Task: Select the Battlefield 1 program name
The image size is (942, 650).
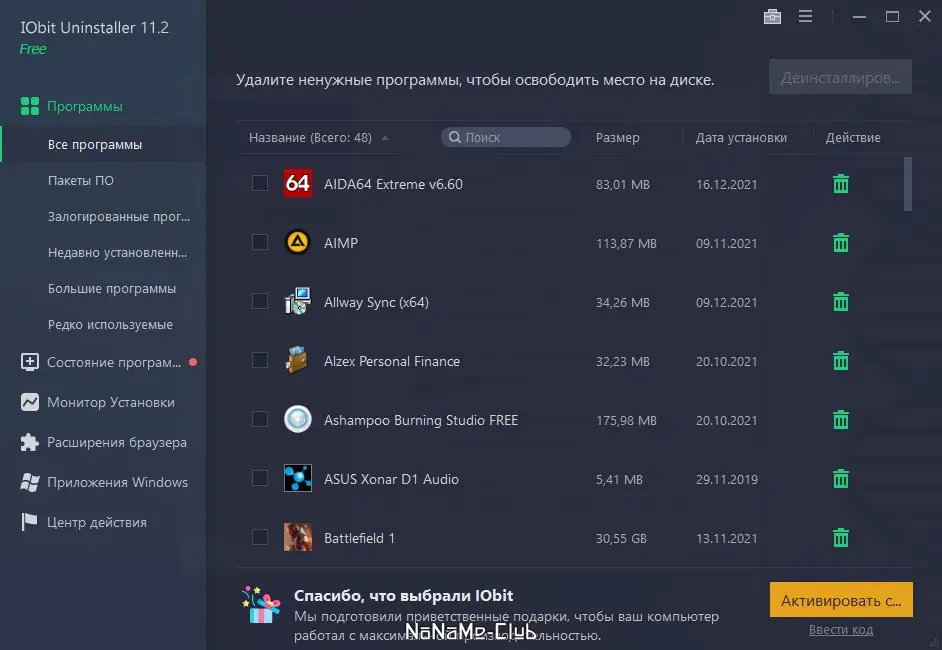Action: point(359,538)
